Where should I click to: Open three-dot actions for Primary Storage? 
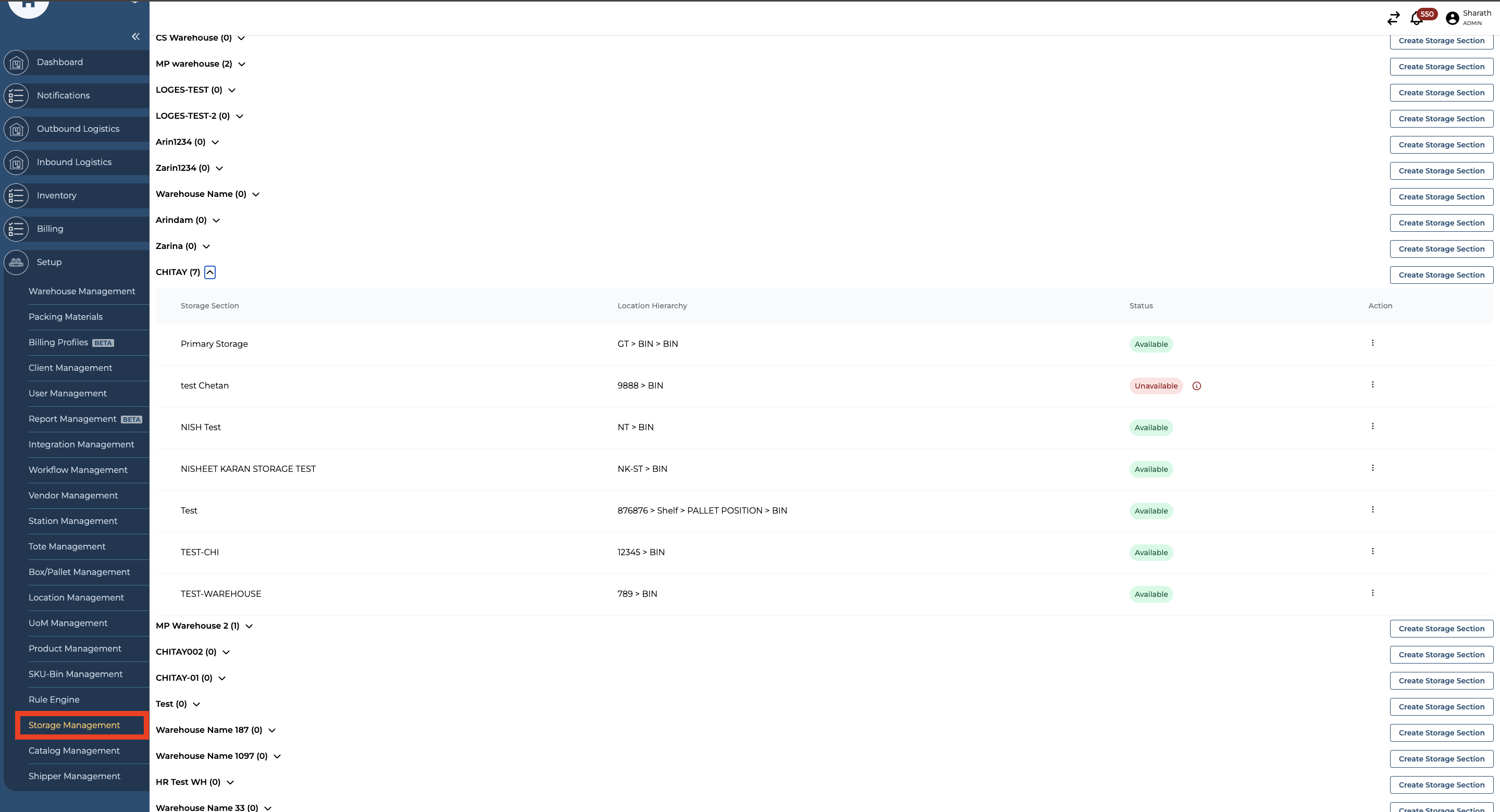(x=1372, y=343)
